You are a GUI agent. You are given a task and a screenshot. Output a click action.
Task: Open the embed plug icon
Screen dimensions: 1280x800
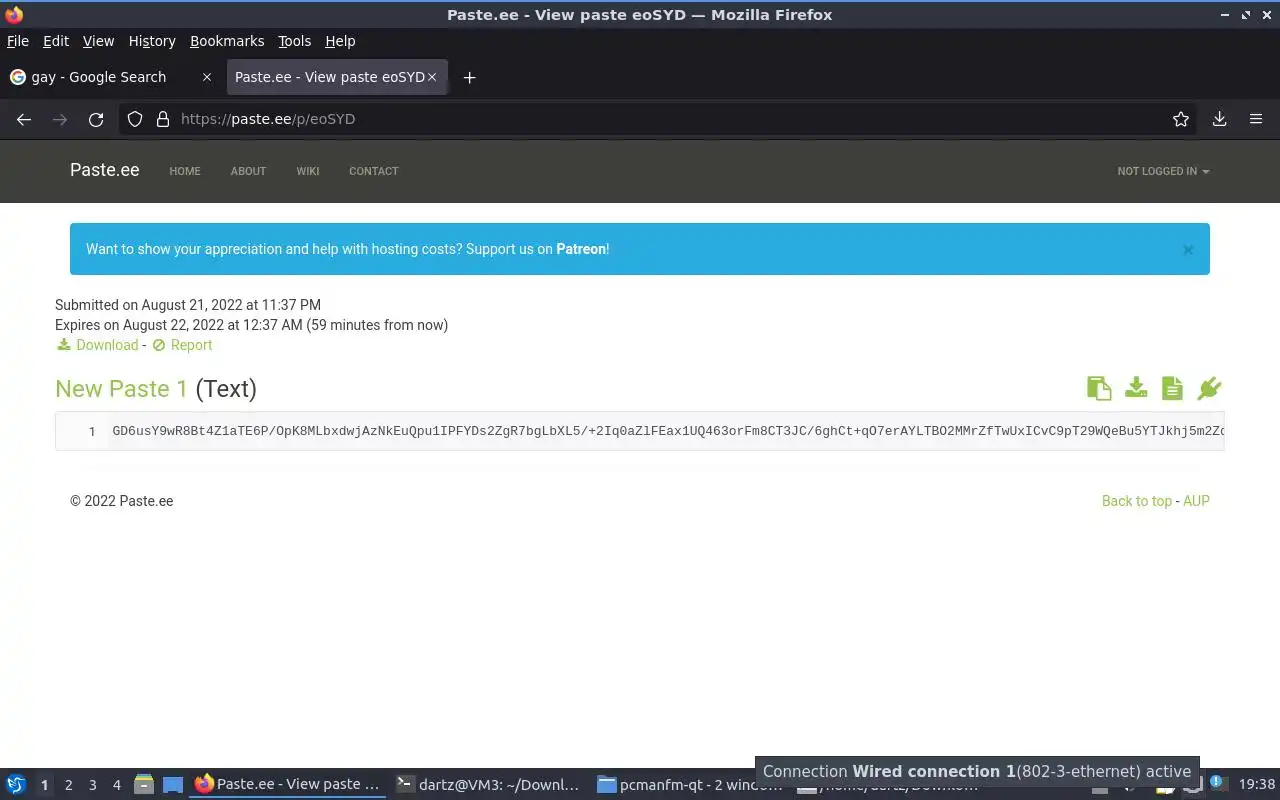pyautogui.click(x=1209, y=388)
